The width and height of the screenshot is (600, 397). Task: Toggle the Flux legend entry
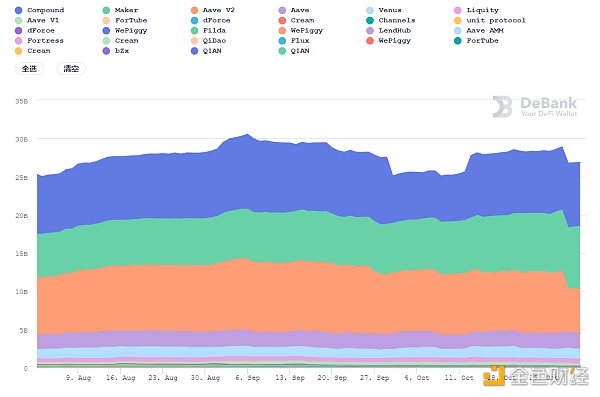click(294, 41)
